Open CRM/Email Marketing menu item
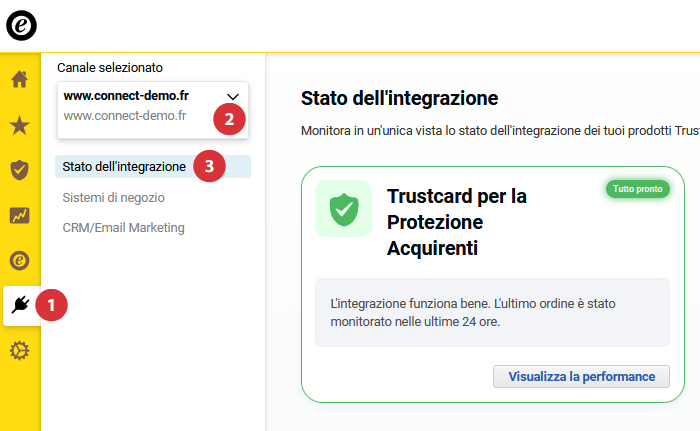The height and width of the screenshot is (431, 700). 123,227
